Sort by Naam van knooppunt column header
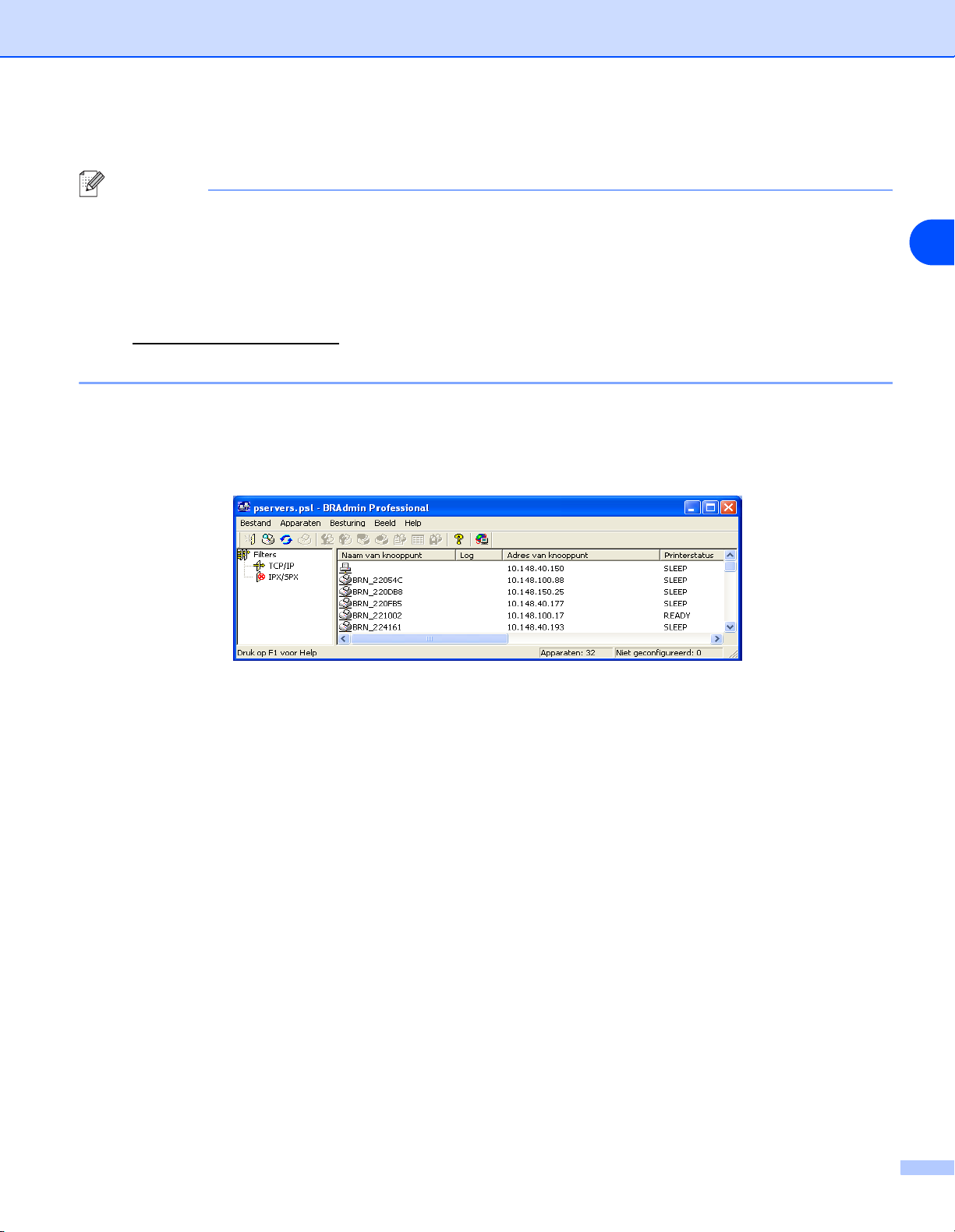955x1232 pixels. pos(397,556)
